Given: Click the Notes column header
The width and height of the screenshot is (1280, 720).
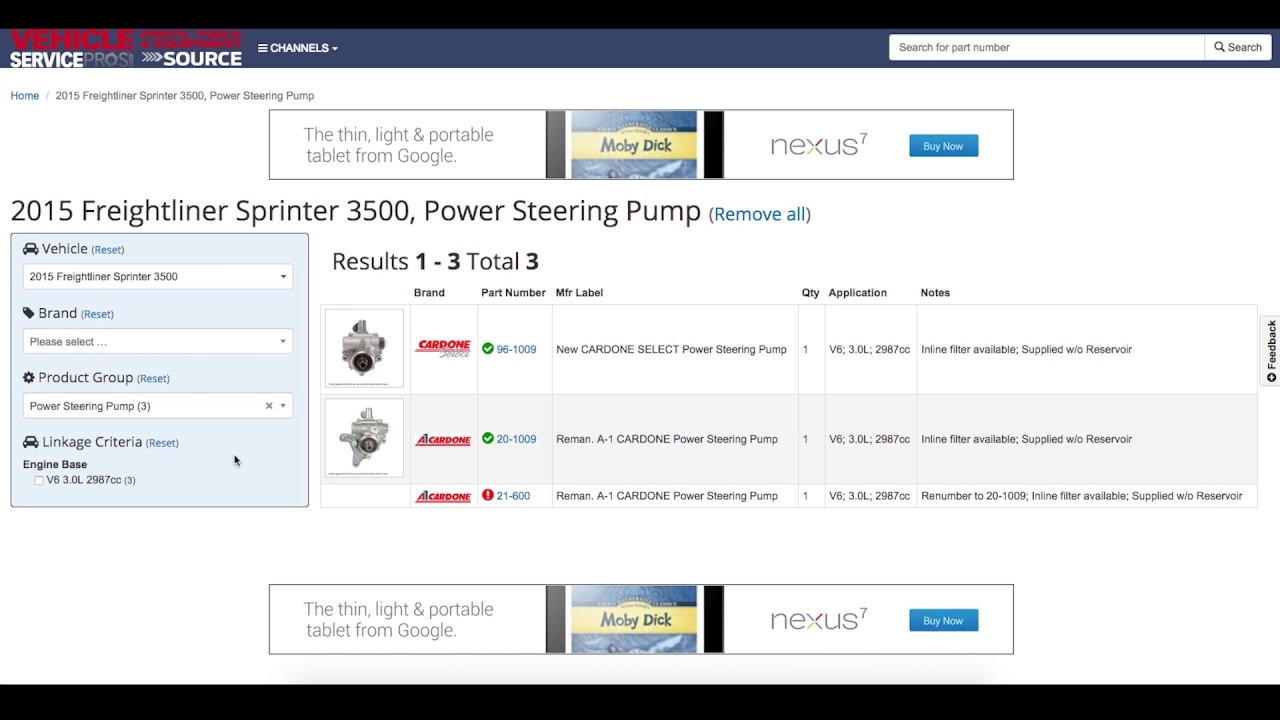Looking at the screenshot, I should pos(935,293).
